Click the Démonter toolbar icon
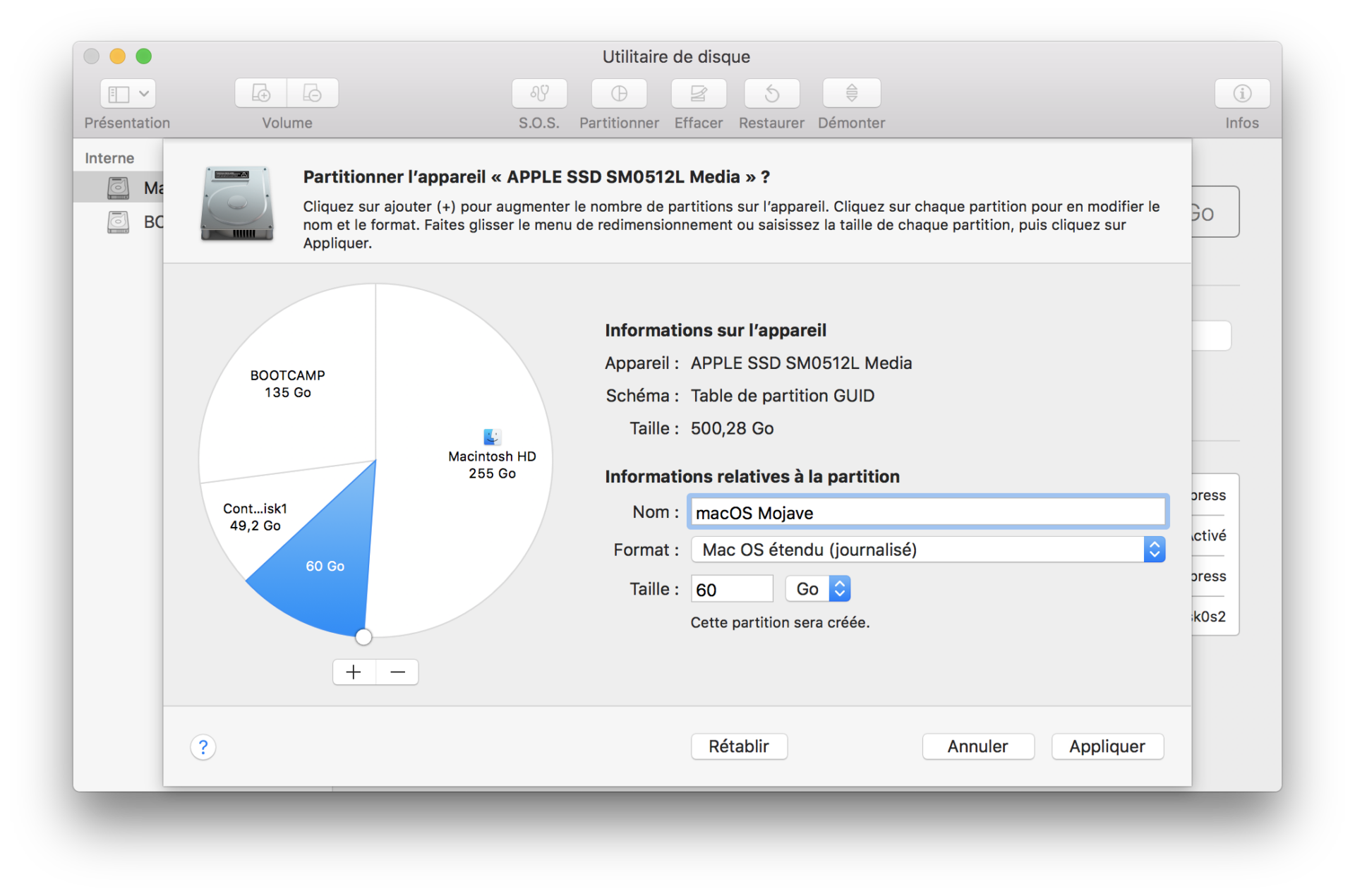The image size is (1355, 896). pyautogui.click(x=852, y=93)
